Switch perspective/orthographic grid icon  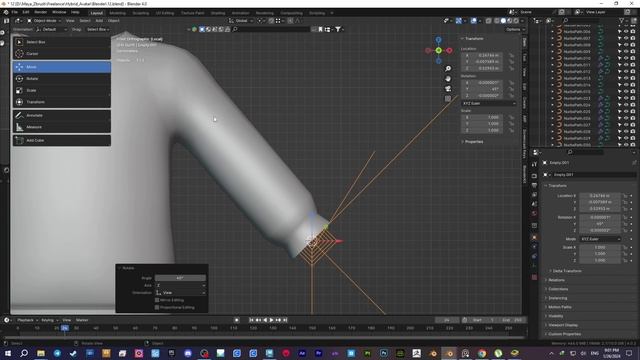448,98
